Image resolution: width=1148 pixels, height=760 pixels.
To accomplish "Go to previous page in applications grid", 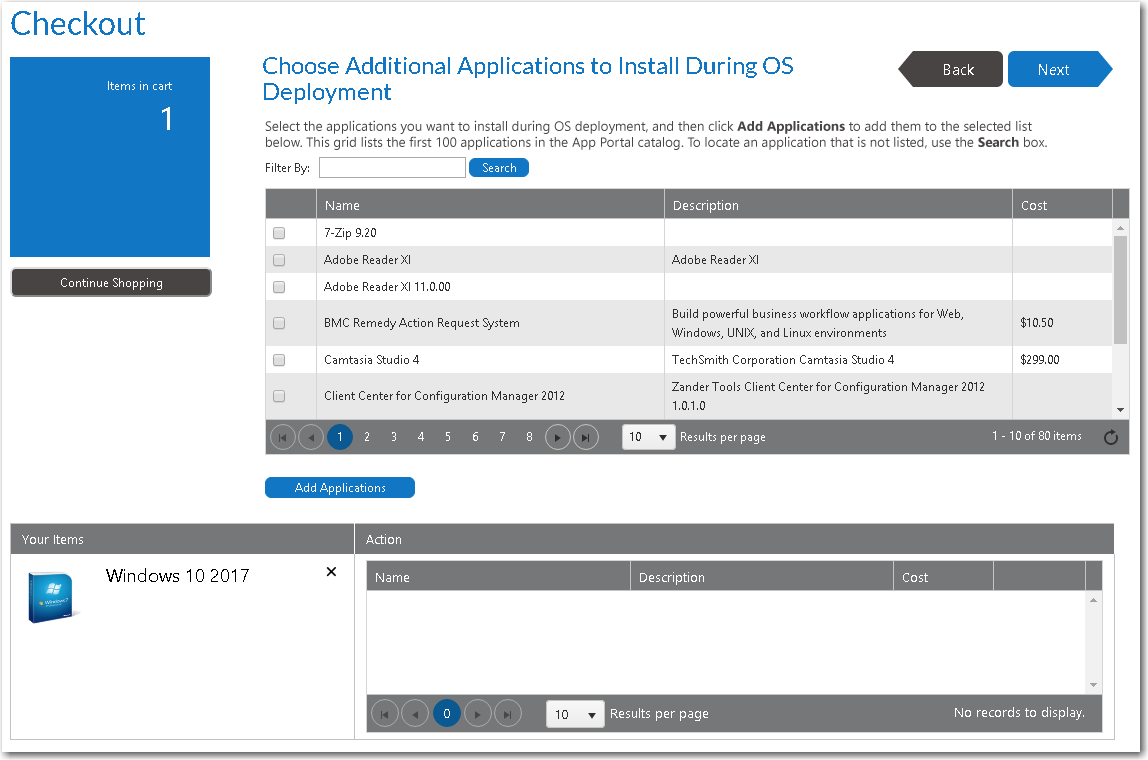I will [311, 437].
